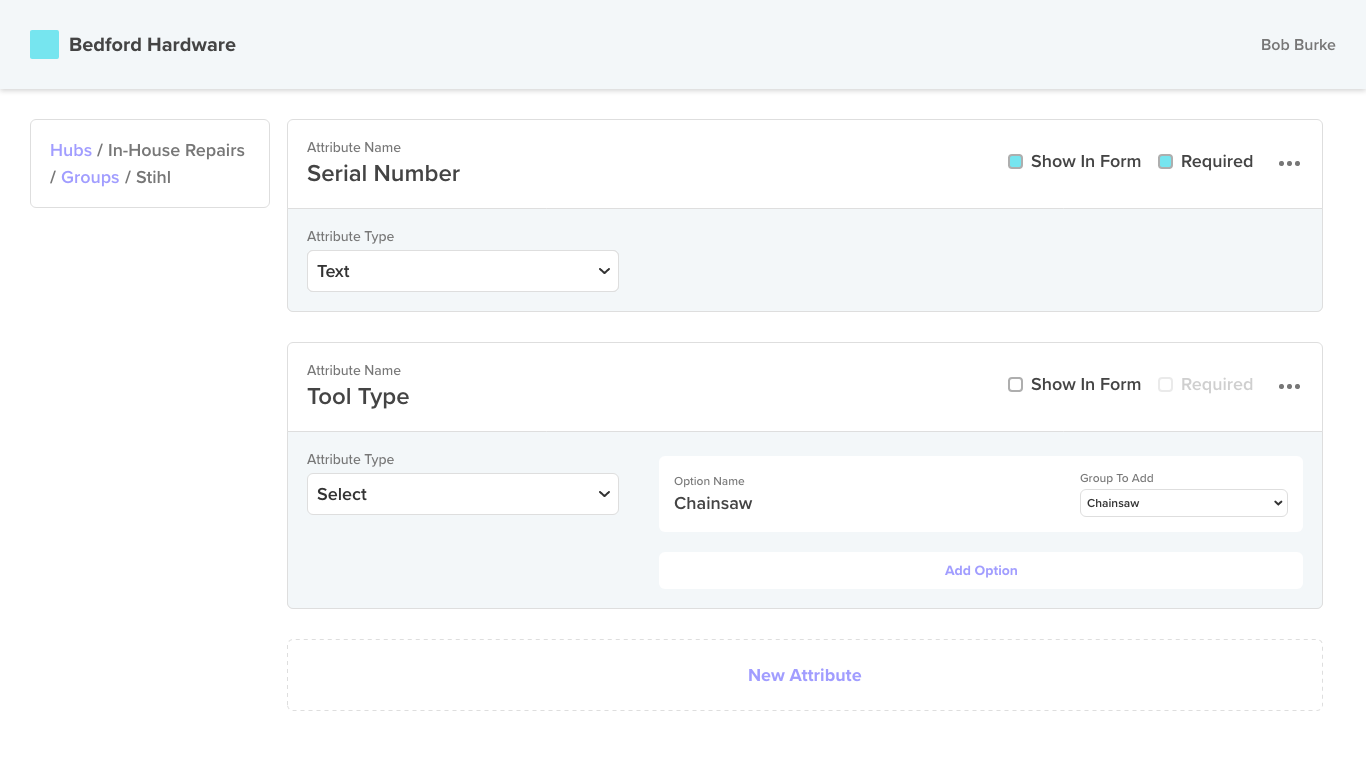The width and height of the screenshot is (1366, 768).
Task: Click the Bedford Hardware title
Action: click(152, 45)
